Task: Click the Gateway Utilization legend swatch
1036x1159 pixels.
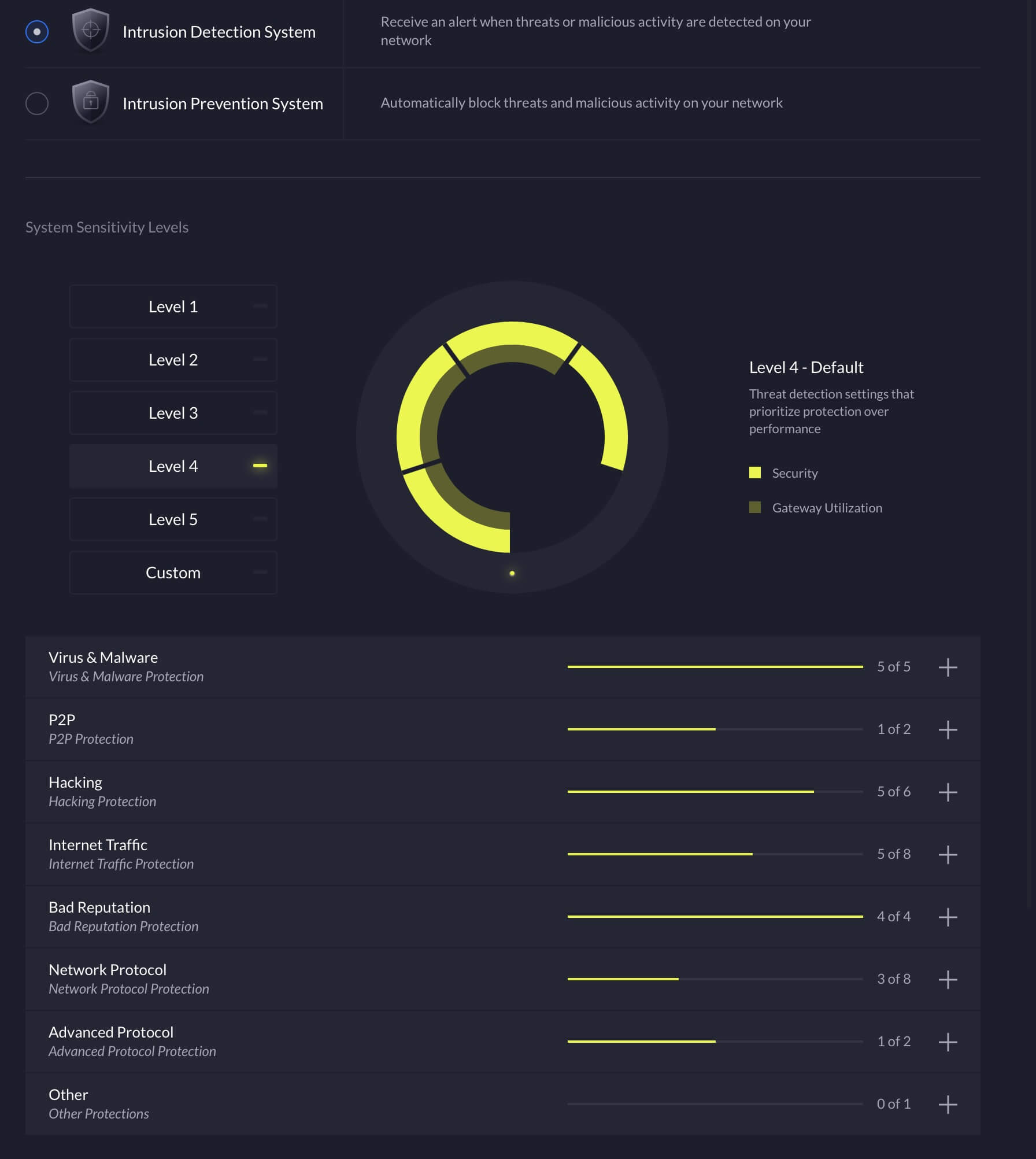Action: (x=755, y=507)
